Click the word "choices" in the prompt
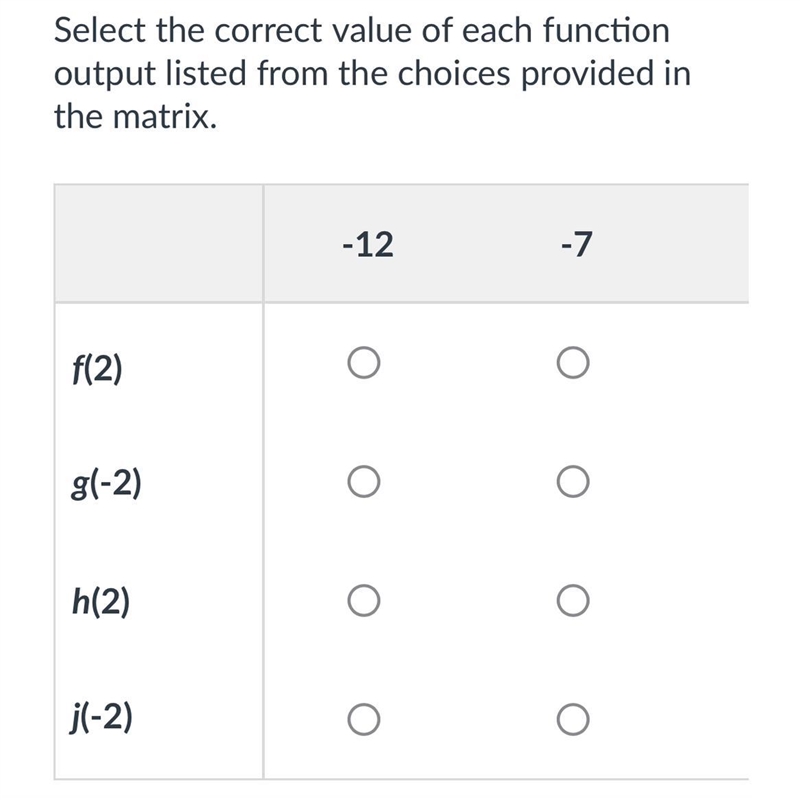 [454, 73]
